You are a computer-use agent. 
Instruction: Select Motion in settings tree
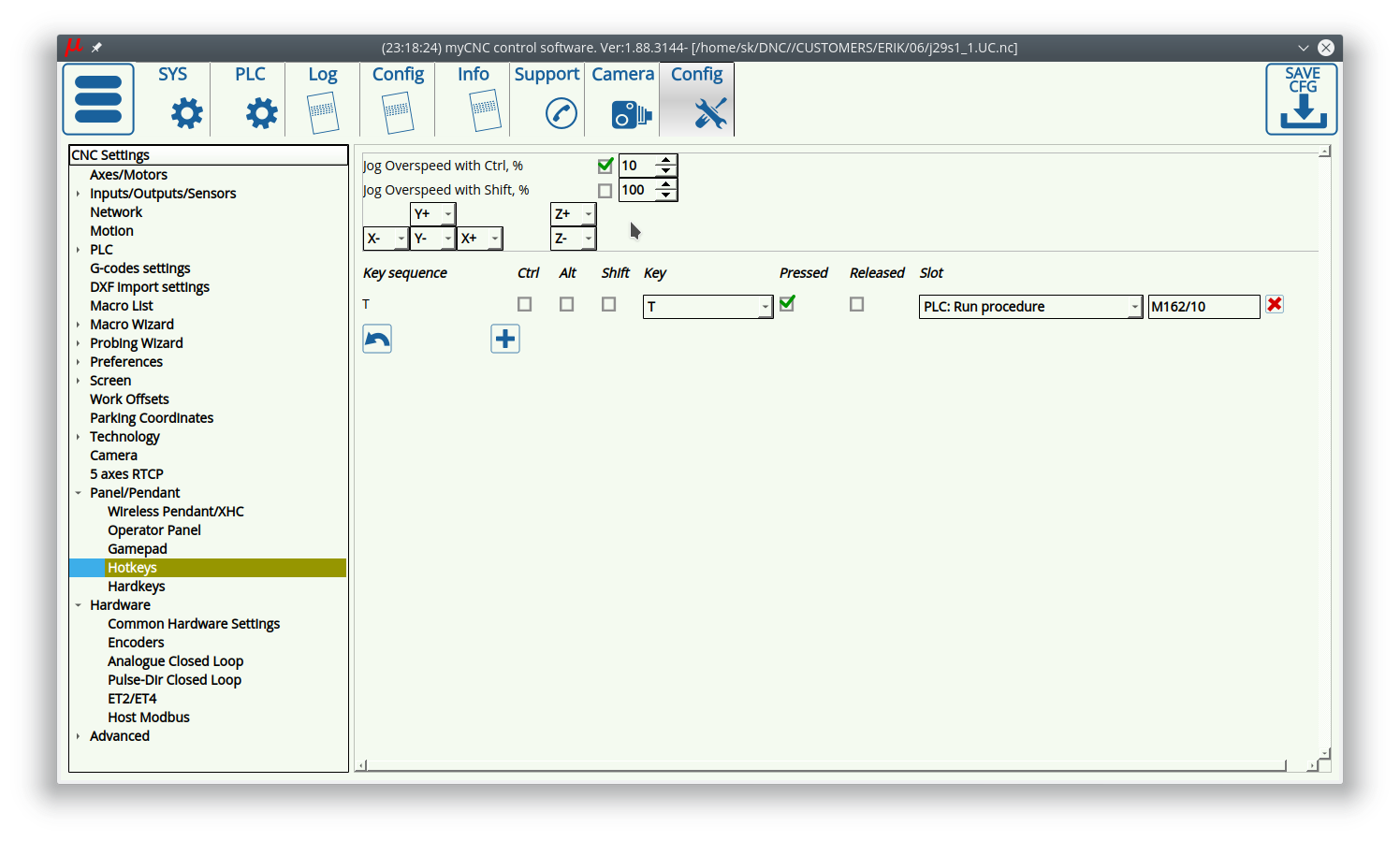point(111,231)
